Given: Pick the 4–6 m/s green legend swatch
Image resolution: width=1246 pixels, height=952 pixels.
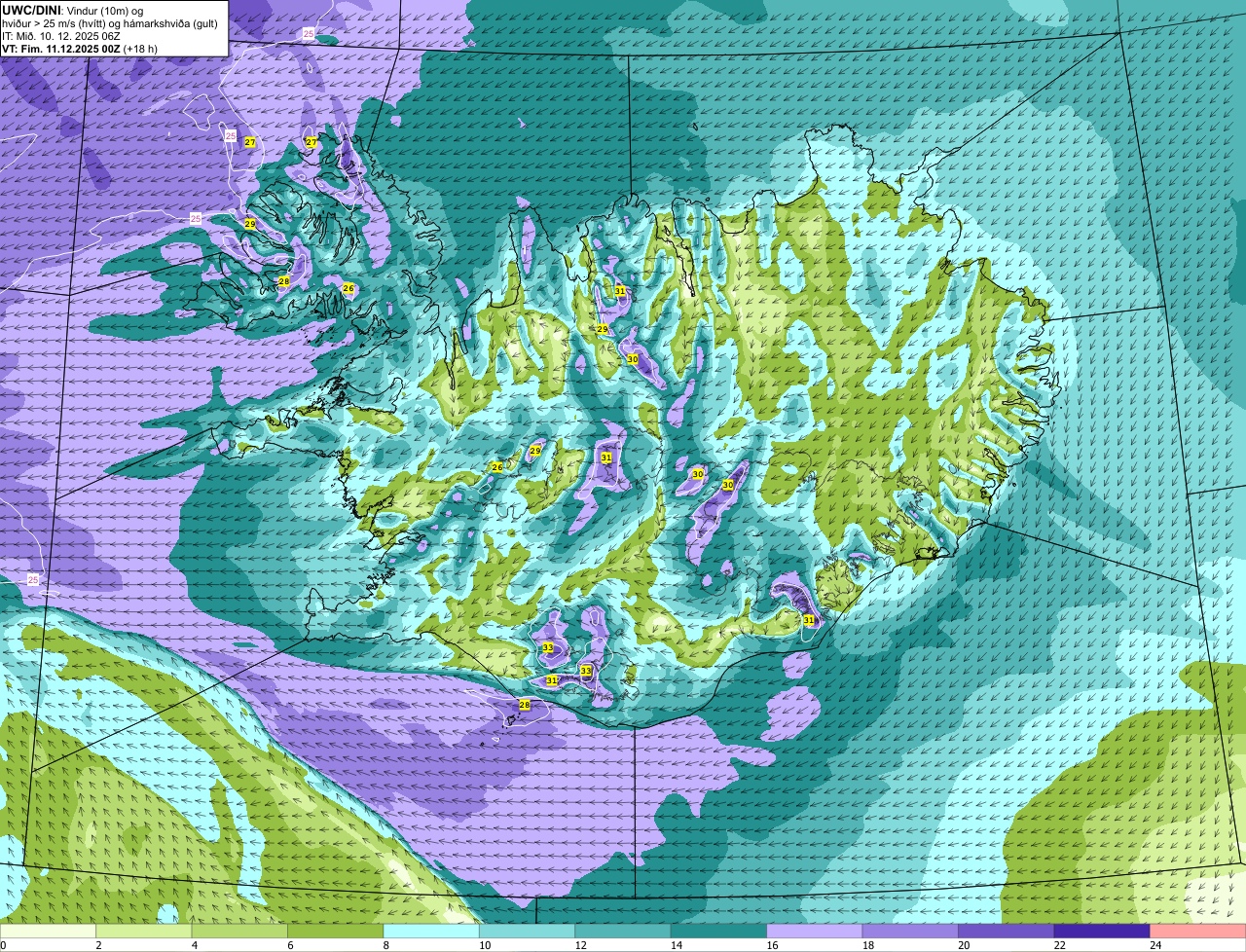Looking at the screenshot, I should coord(241,932).
